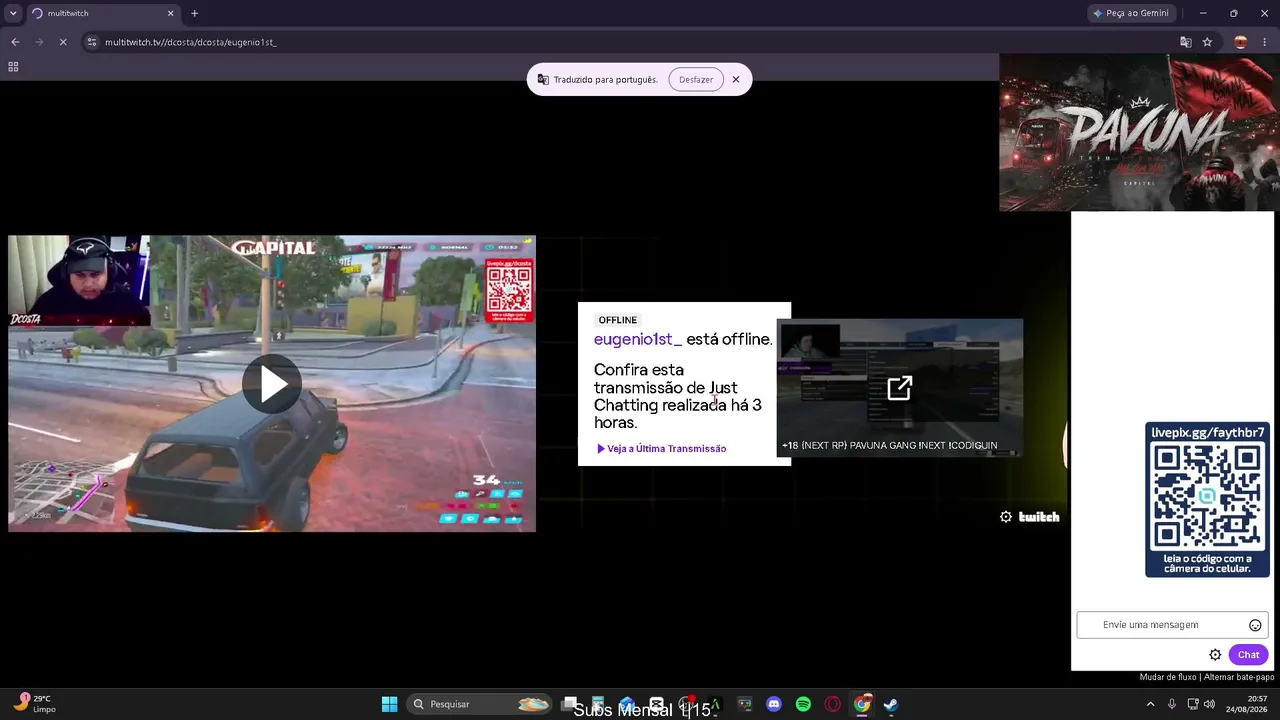Open the Windows Start menu
Viewport: 1280px width, 720px height.
(x=389, y=704)
